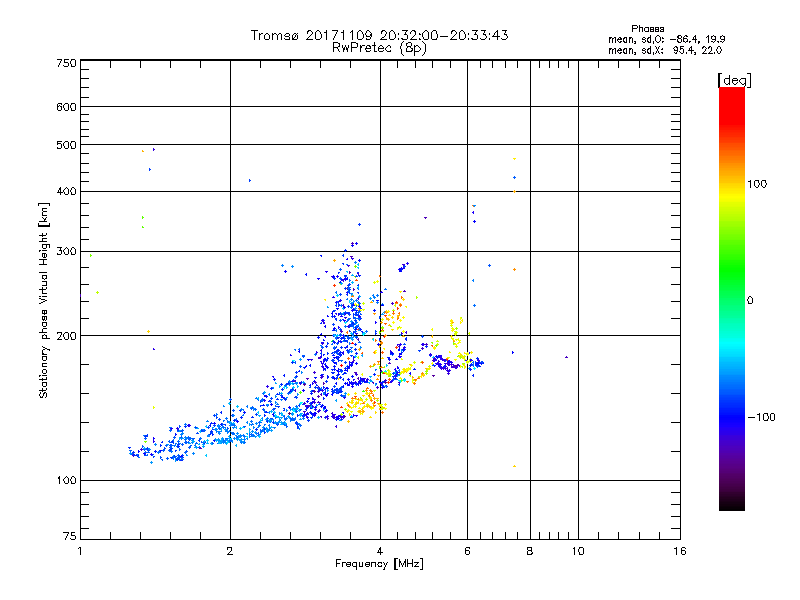Click the x-axis tick label '1'

coord(80,551)
